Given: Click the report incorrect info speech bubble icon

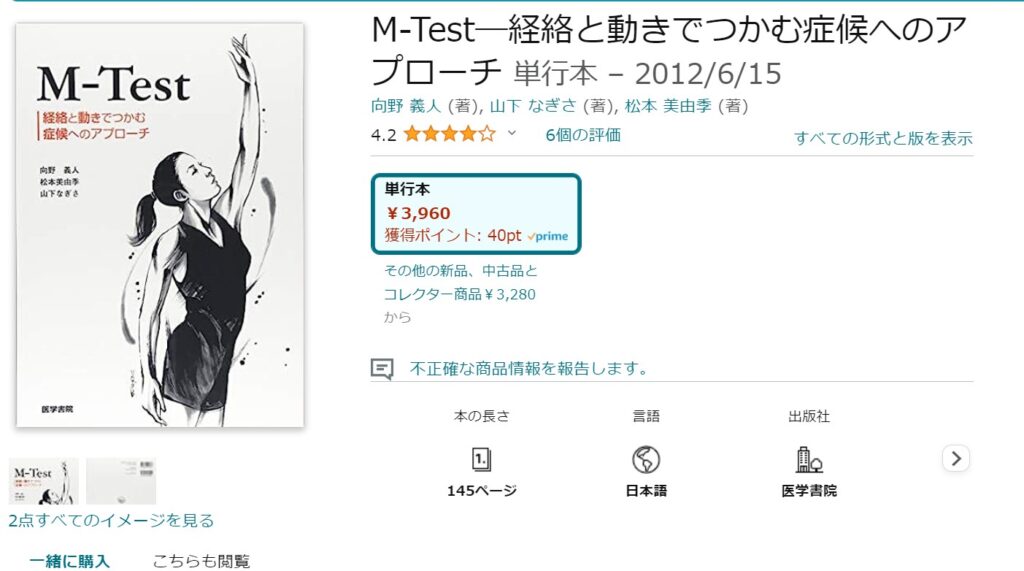Looking at the screenshot, I should point(382,369).
